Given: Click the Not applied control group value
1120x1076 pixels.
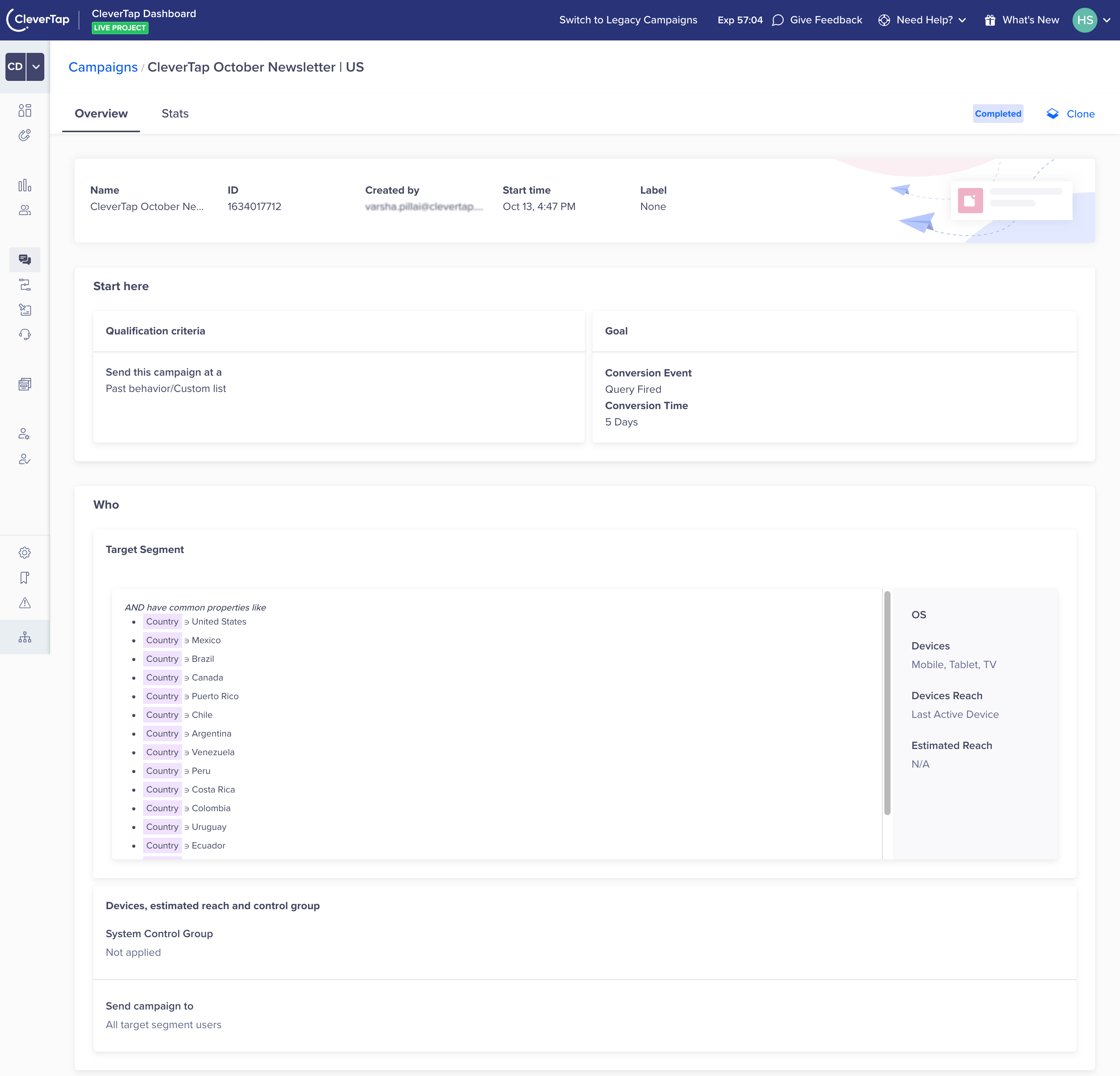Looking at the screenshot, I should tap(133, 953).
